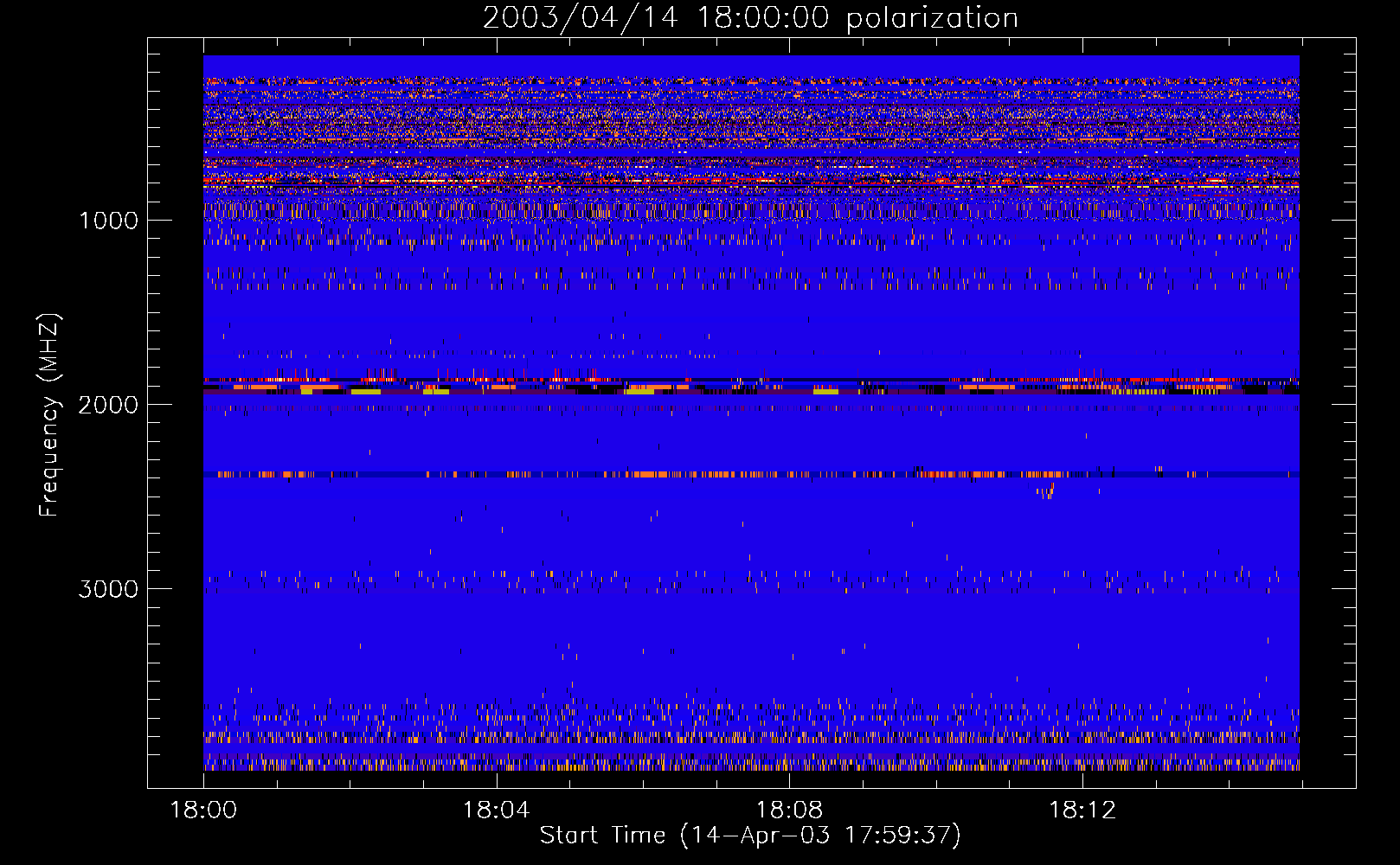Screen dimensions: 1400x865
Task: Click the 18:12 time tick label
Action: coord(1082,811)
